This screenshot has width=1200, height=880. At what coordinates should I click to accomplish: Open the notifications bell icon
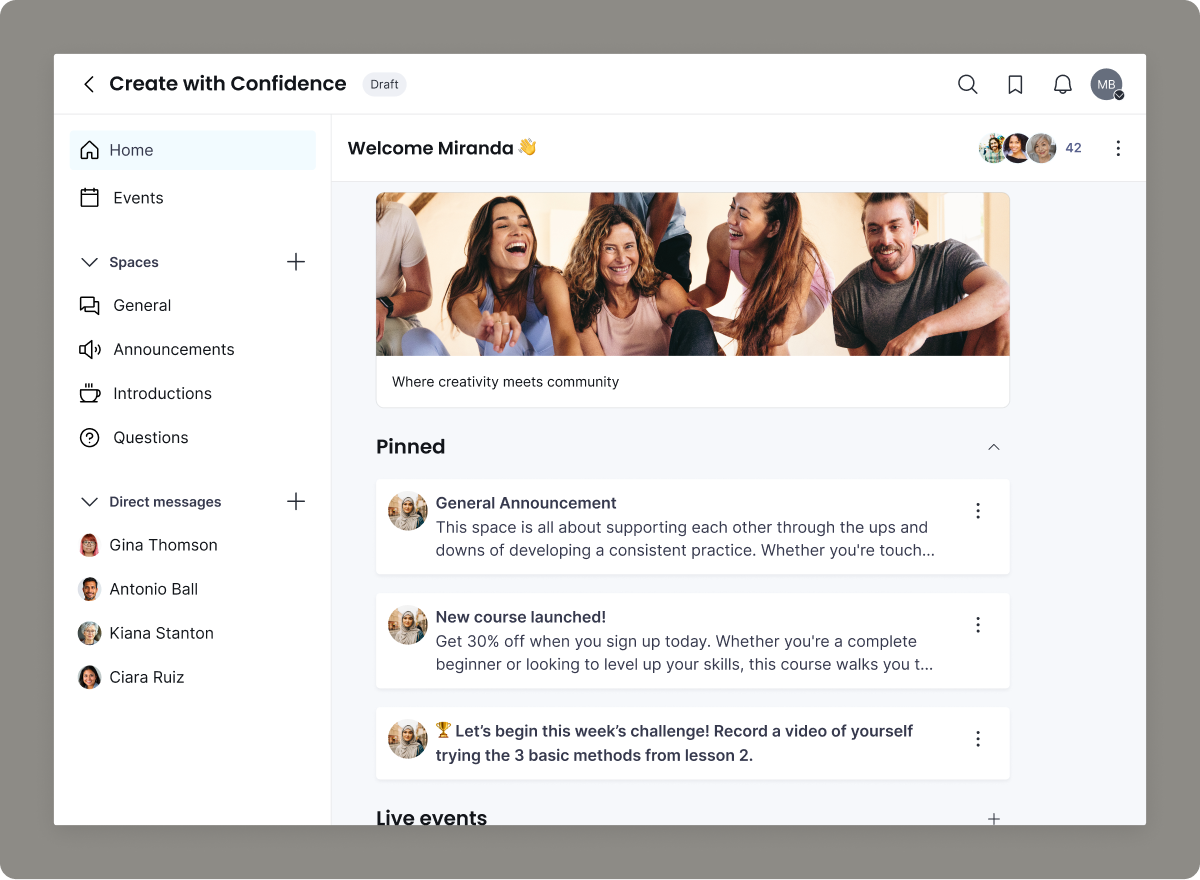click(1063, 84)
